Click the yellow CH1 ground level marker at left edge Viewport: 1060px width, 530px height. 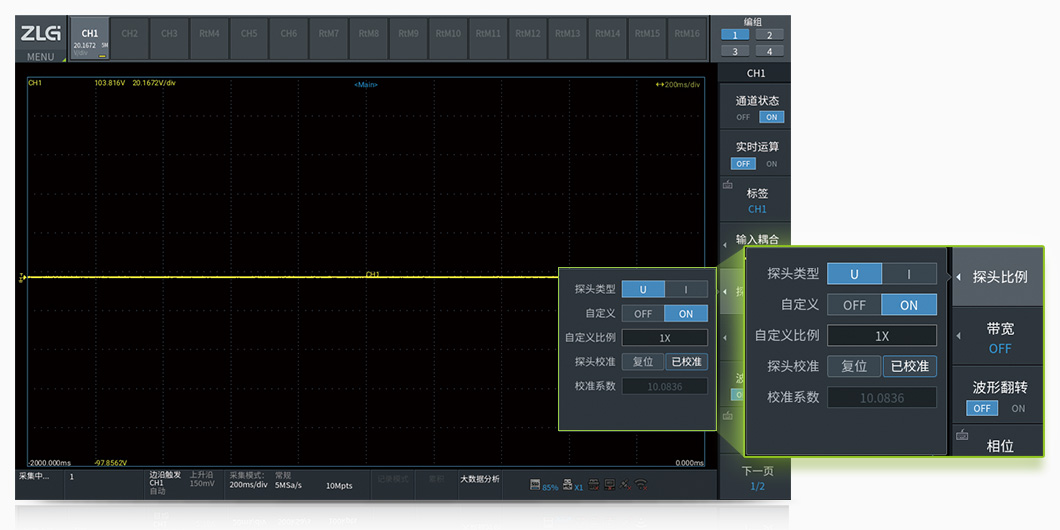[22, 278]
